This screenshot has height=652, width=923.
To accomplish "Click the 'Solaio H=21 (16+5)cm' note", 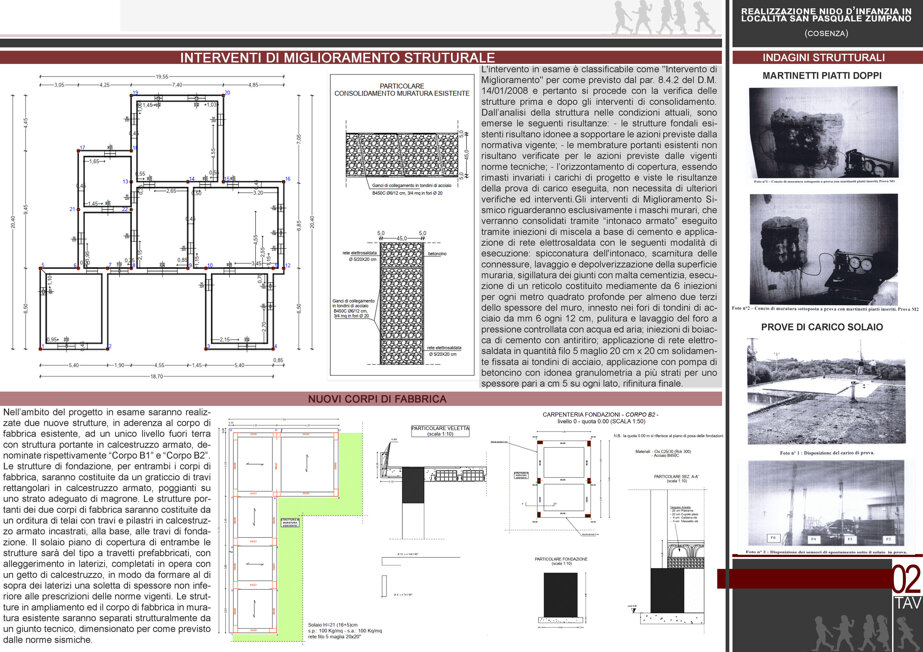I will click(x=333, y=625).
